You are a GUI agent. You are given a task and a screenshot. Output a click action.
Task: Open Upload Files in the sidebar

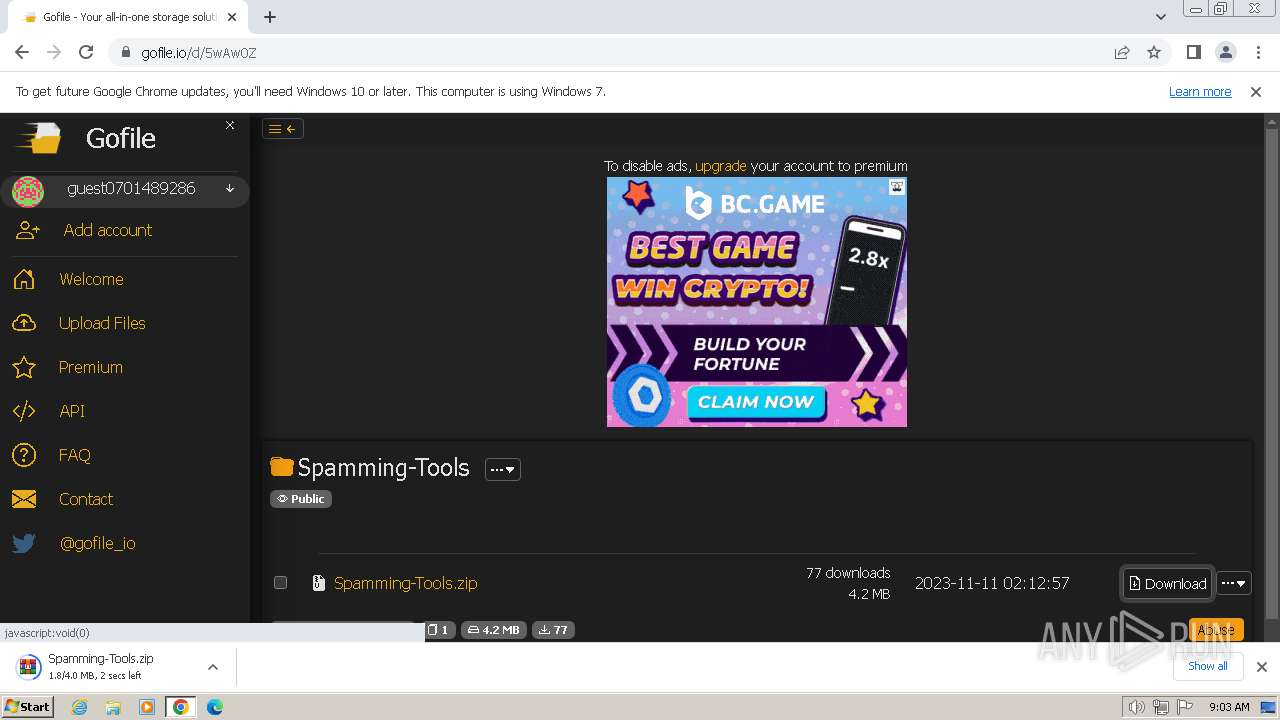click(x=102, y=323)
